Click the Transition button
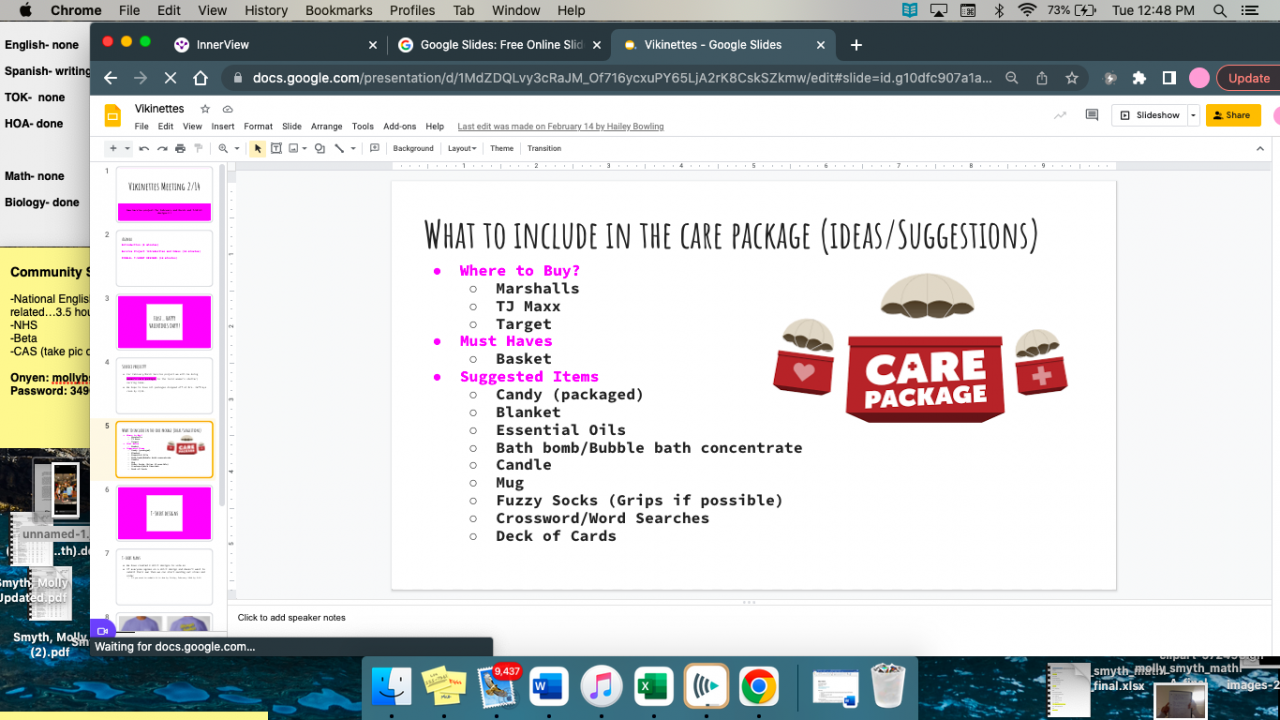1280x720 pixels. [x=544, y=148]
